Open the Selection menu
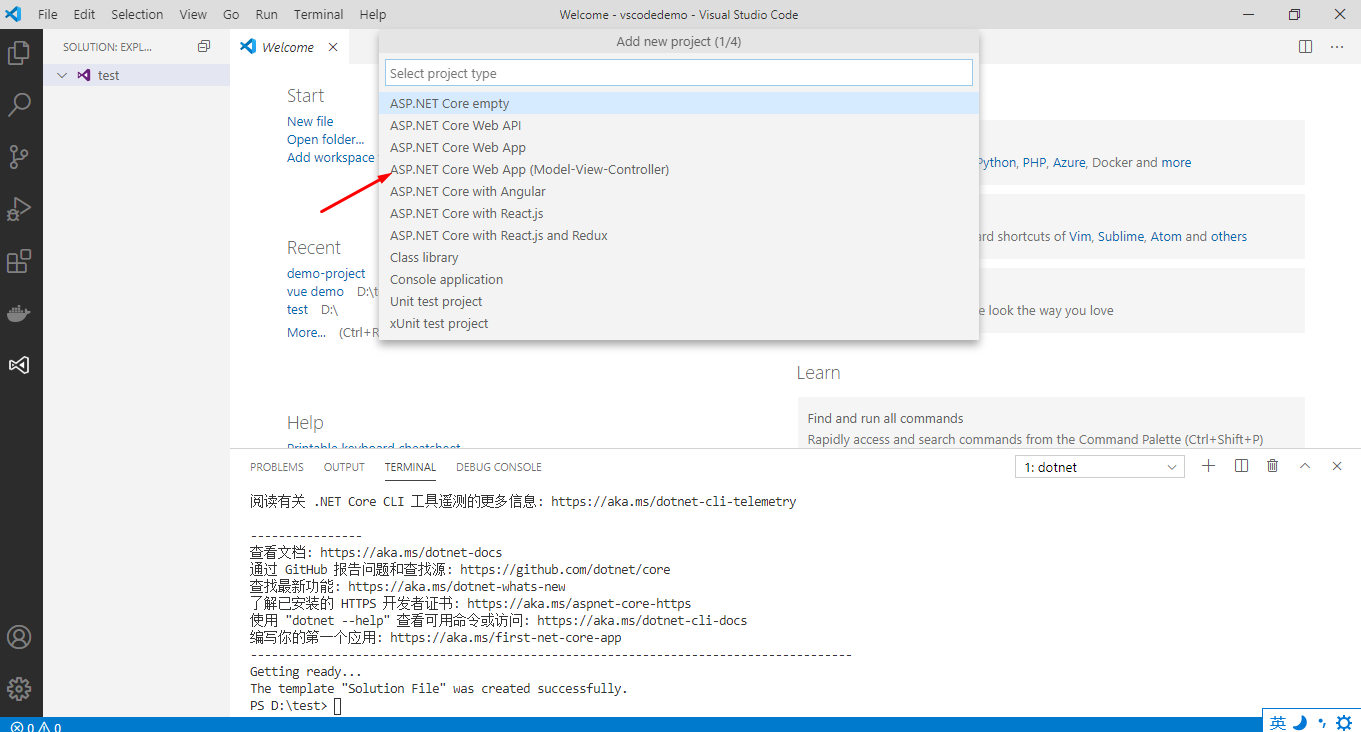This screenshot has height=732, width=1361. tap(137, 14)
